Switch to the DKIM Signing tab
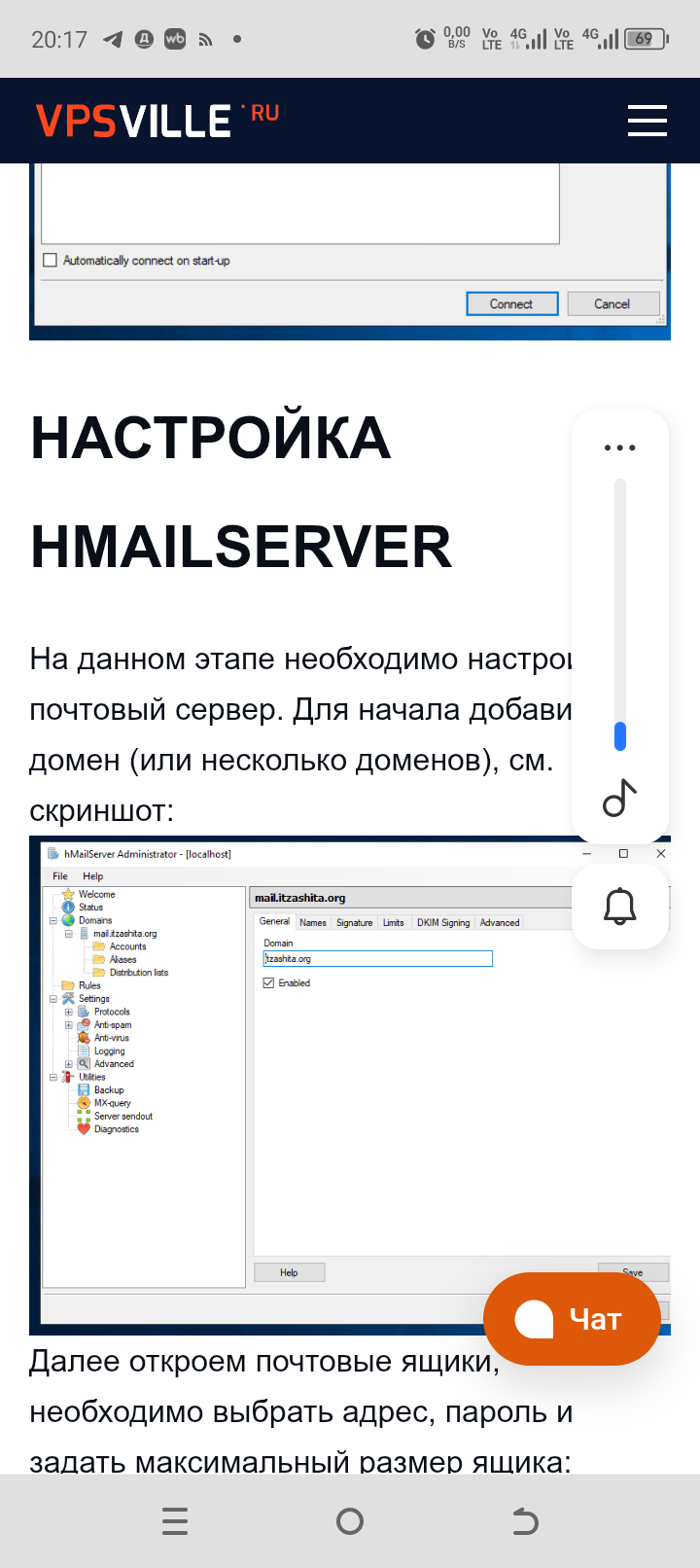 click(x=442, y=922)
